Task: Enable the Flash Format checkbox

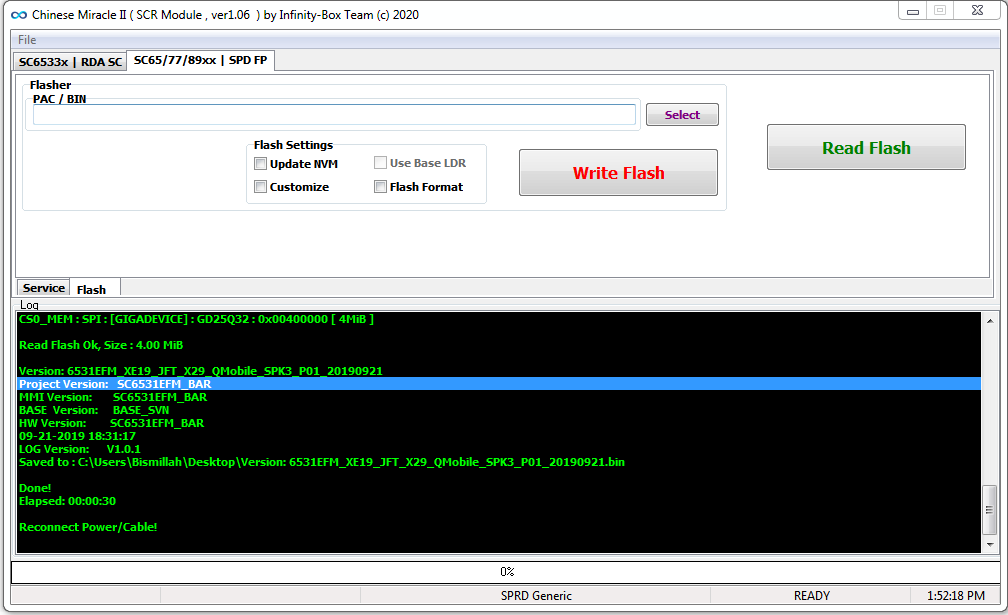Action: tap(381, 187)
